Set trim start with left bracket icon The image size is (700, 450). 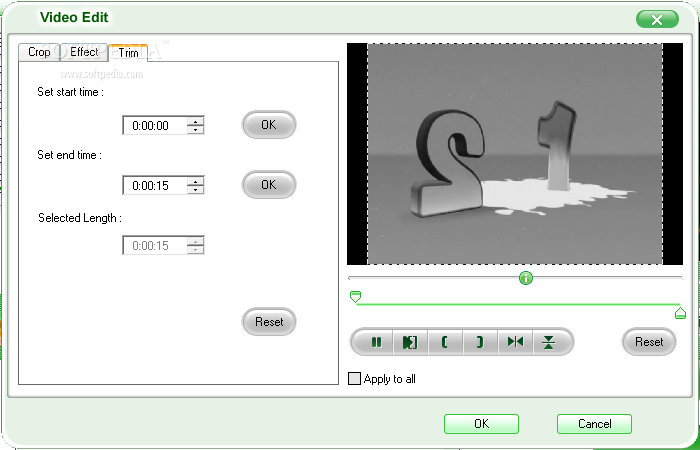tap(445, 342)
